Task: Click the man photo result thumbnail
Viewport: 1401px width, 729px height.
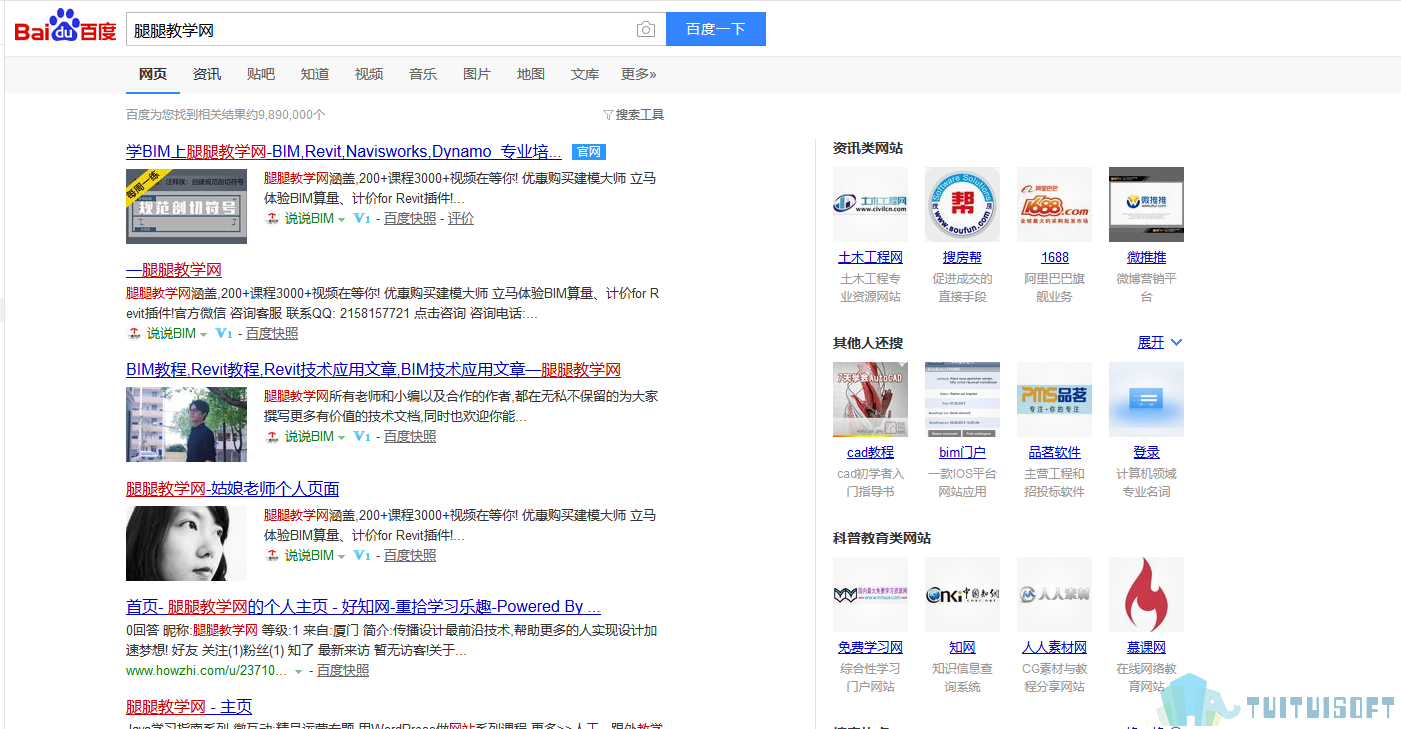Action: 186,425
